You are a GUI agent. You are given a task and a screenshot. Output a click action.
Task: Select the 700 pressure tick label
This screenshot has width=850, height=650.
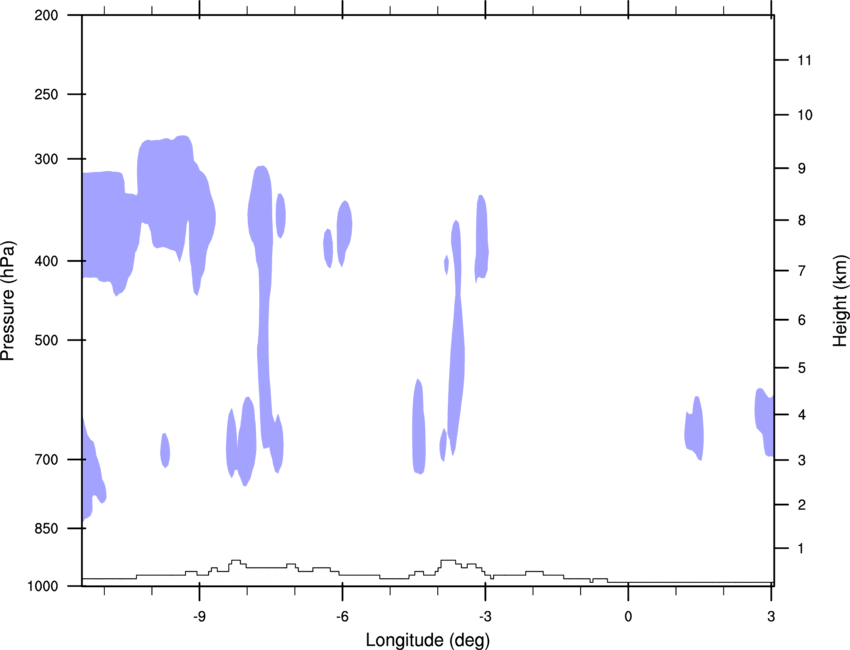pyautogui.click(x=46, y=459)
